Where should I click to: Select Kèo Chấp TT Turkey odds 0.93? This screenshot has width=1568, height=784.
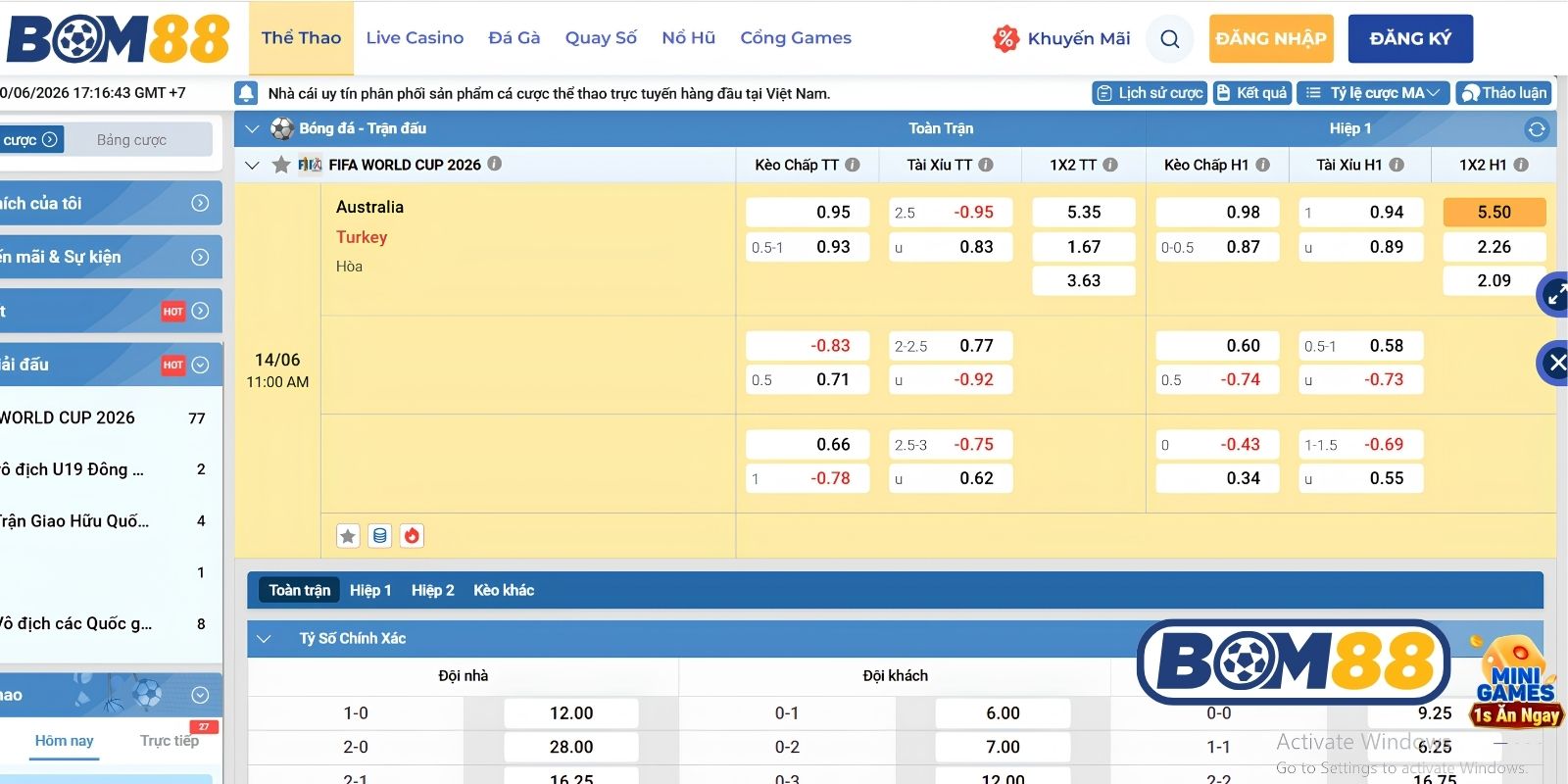click(808, 247)
